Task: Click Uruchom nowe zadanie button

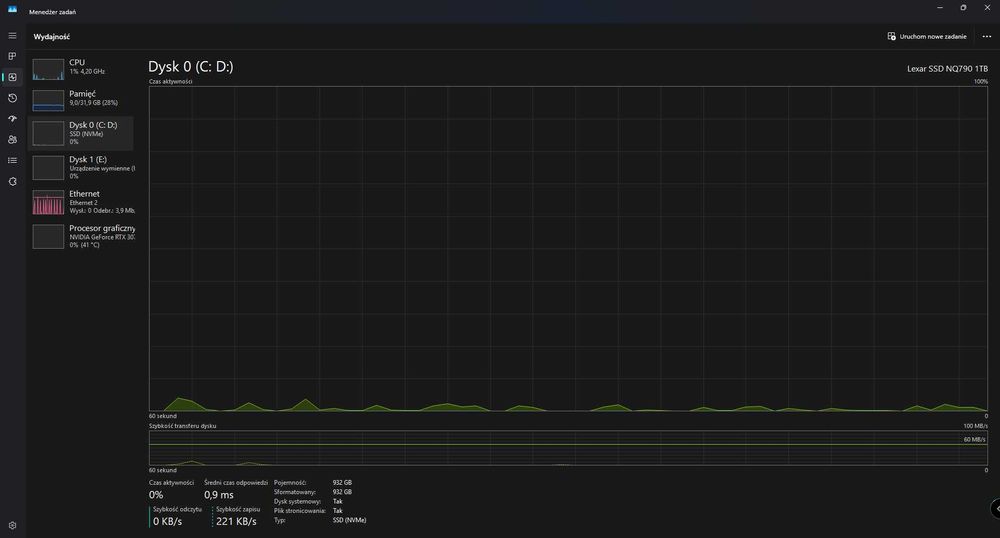Action: tap(927, 36)
